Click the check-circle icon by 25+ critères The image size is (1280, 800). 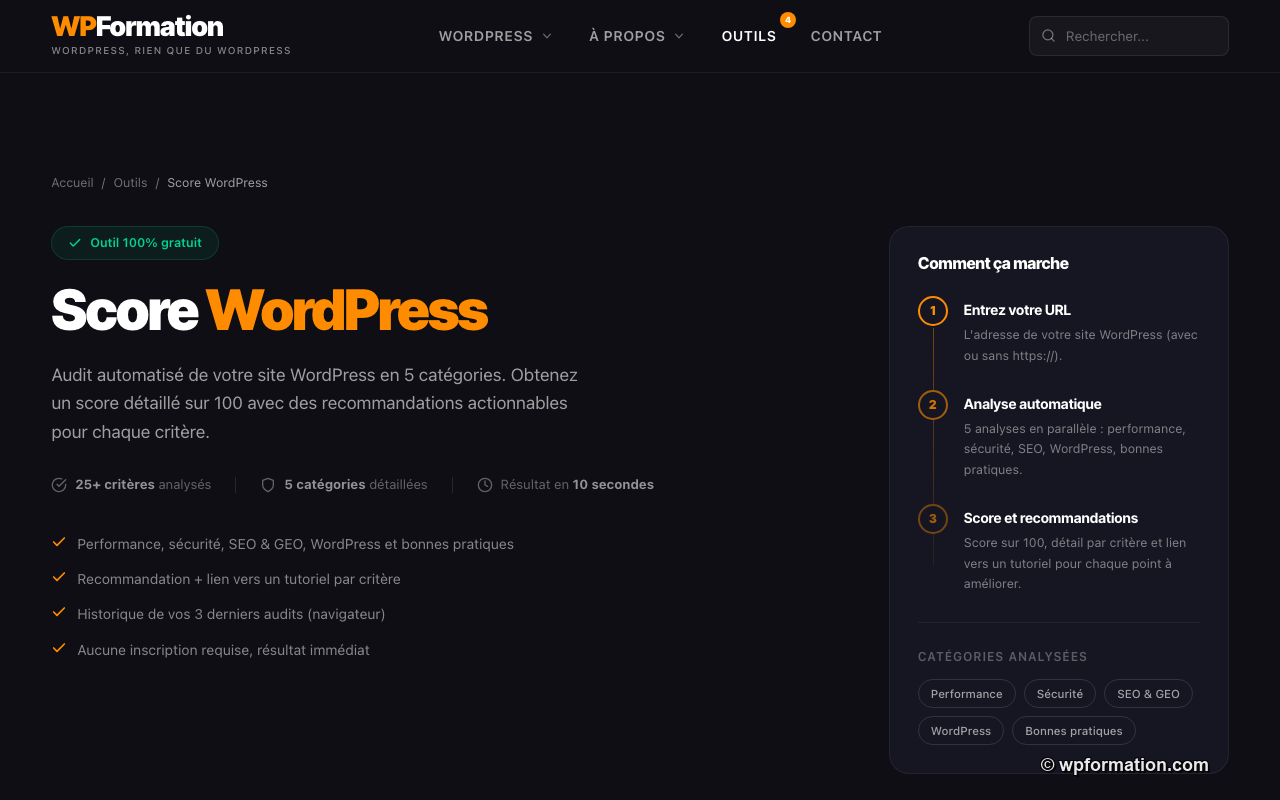59,485
